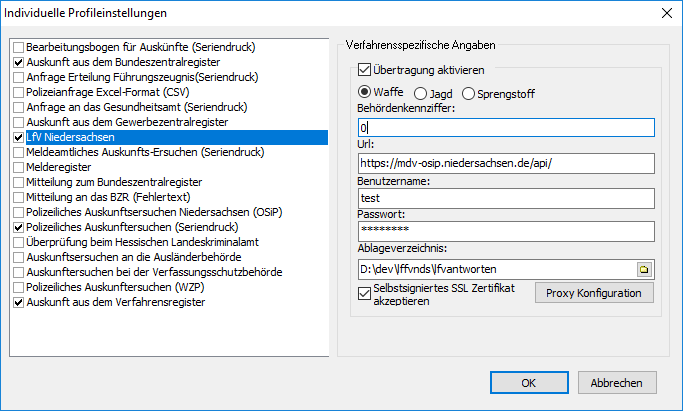The image size is (683, 411).
Task: Click the Ablageverzeichnis path field
Action: point(495,269)
